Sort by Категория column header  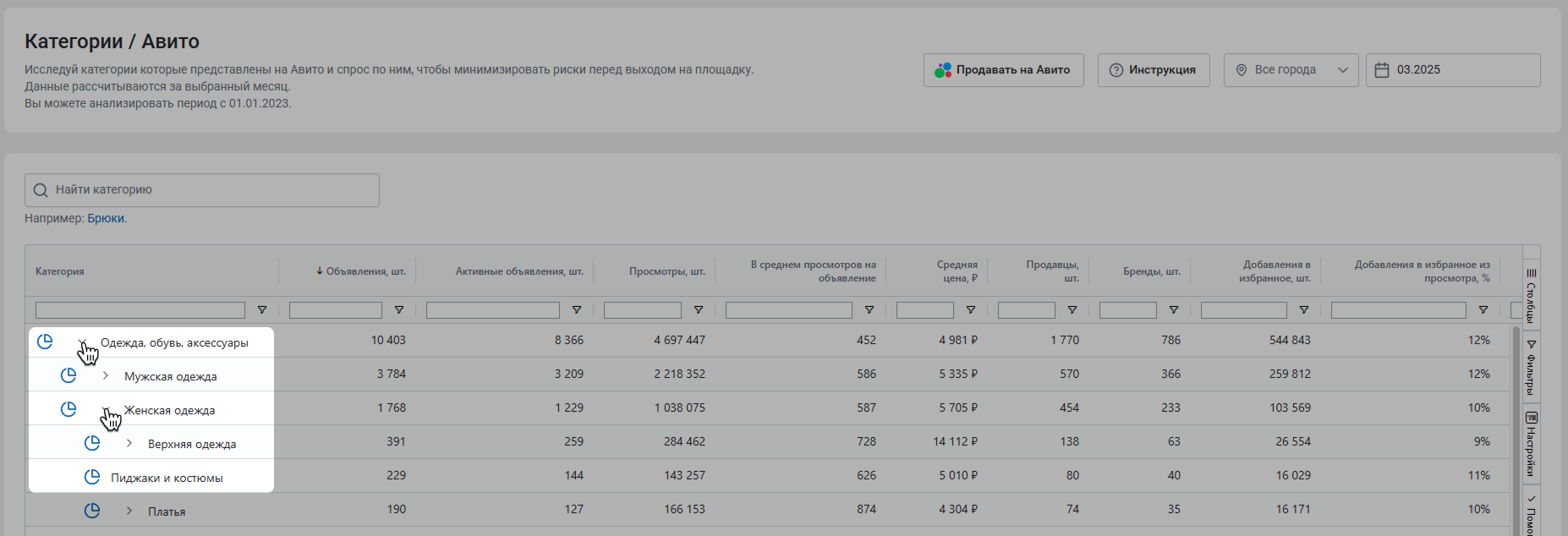[x=60, y=271]
